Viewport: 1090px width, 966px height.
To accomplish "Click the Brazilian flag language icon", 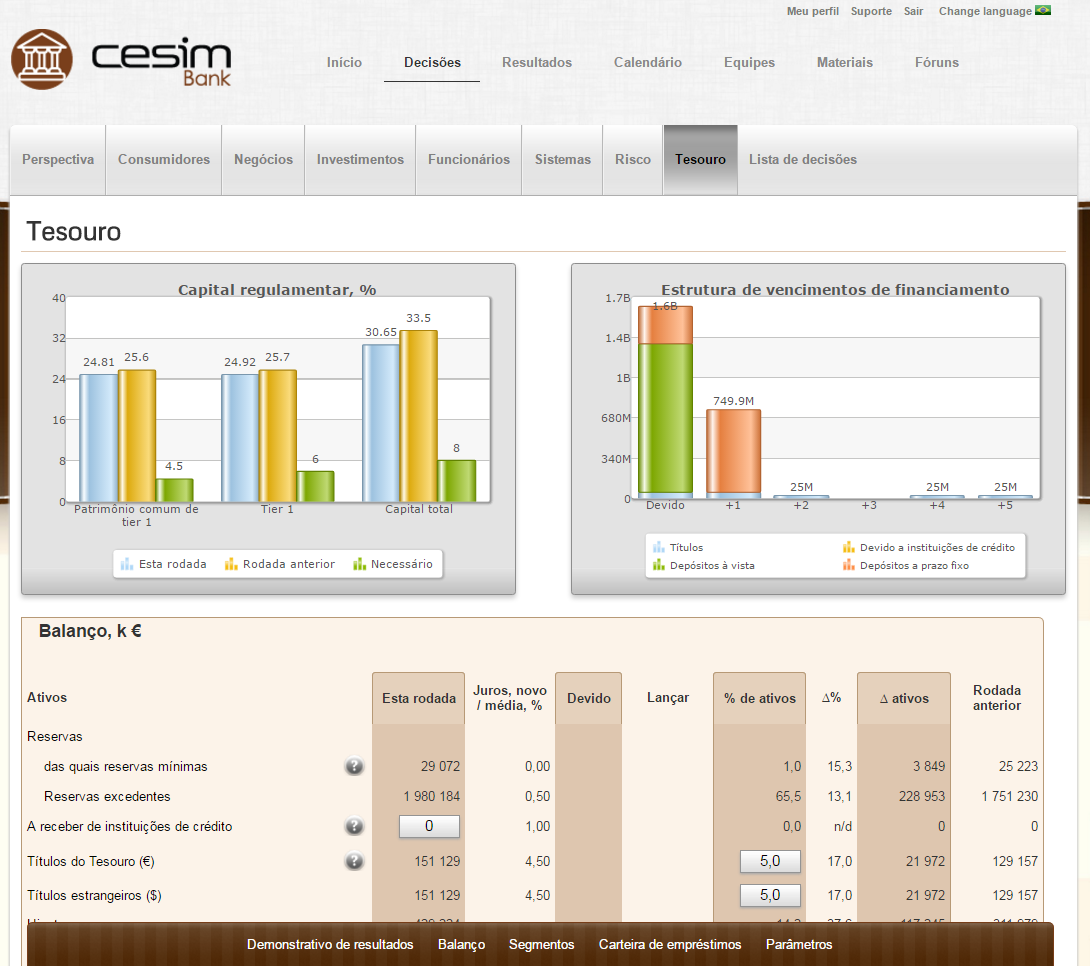I will 1043,11.
